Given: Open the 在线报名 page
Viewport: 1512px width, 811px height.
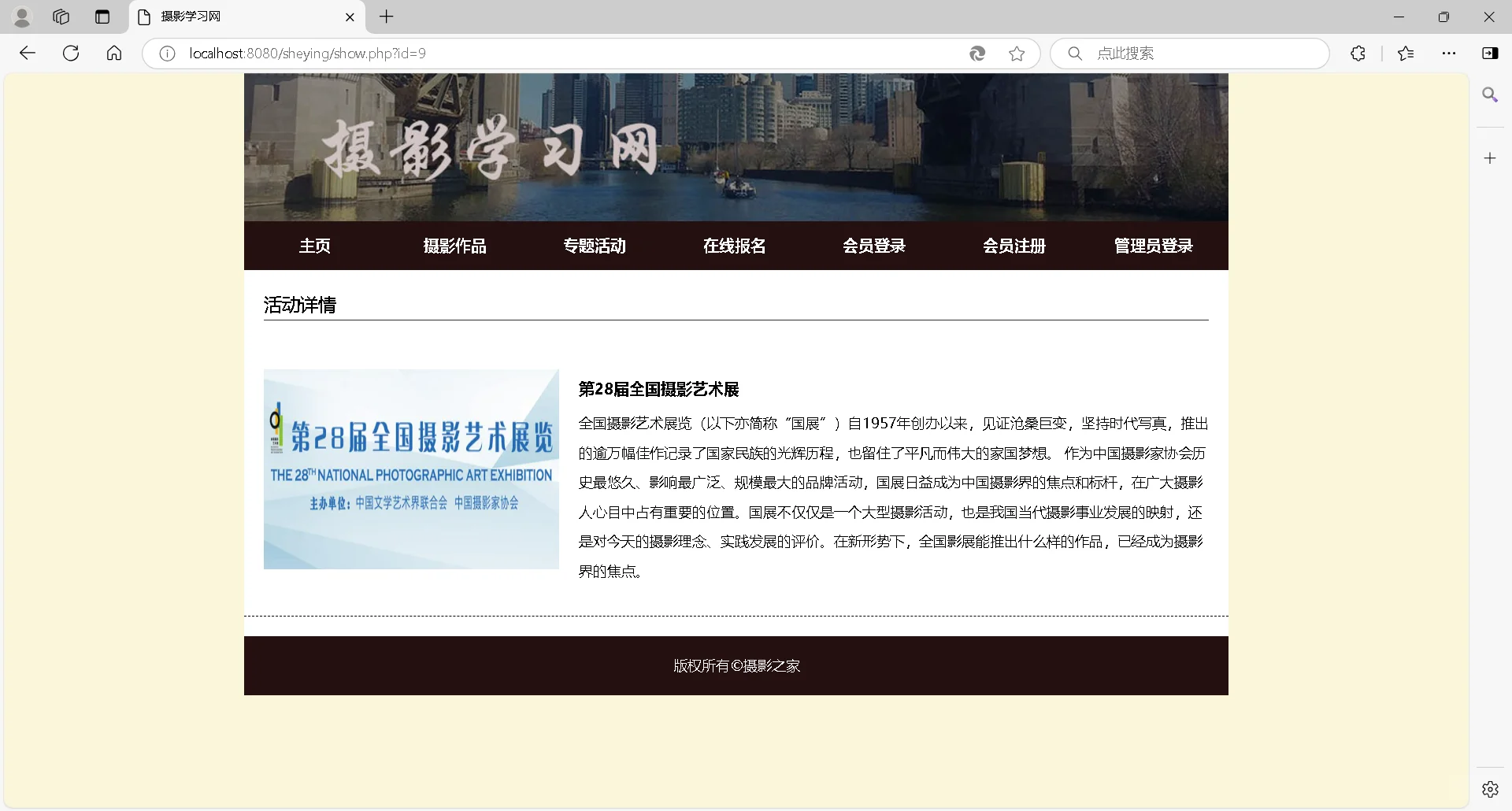Looking at the screenshot, I should pyautogui.click(x=734, y=245).
